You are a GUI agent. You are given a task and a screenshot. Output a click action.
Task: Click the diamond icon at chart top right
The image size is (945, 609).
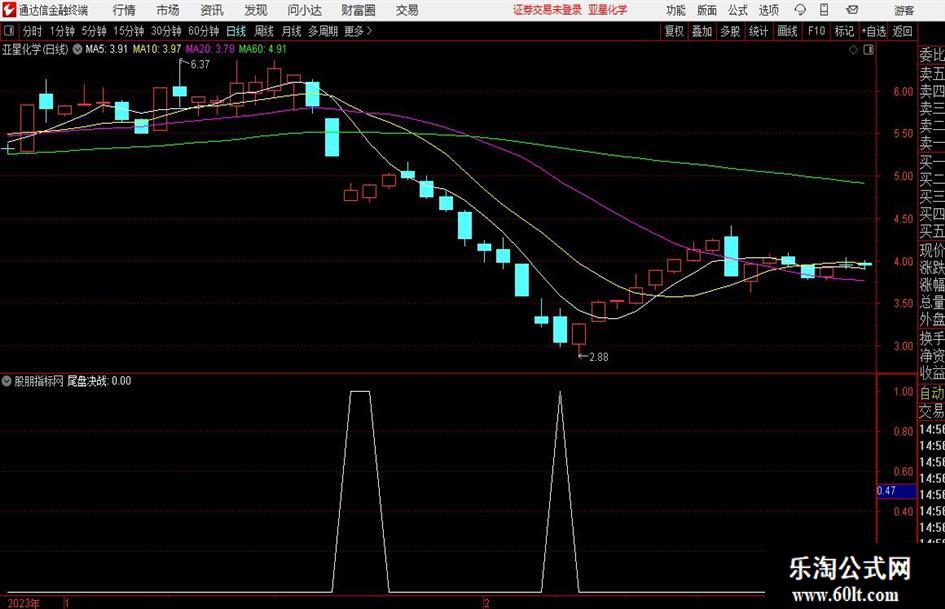(853, 50)
